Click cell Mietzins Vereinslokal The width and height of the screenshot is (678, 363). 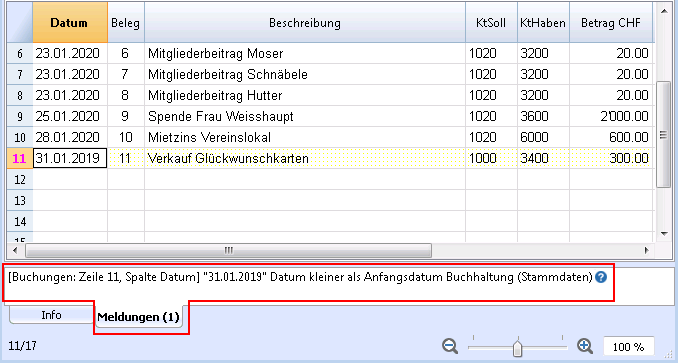point(305,137)
